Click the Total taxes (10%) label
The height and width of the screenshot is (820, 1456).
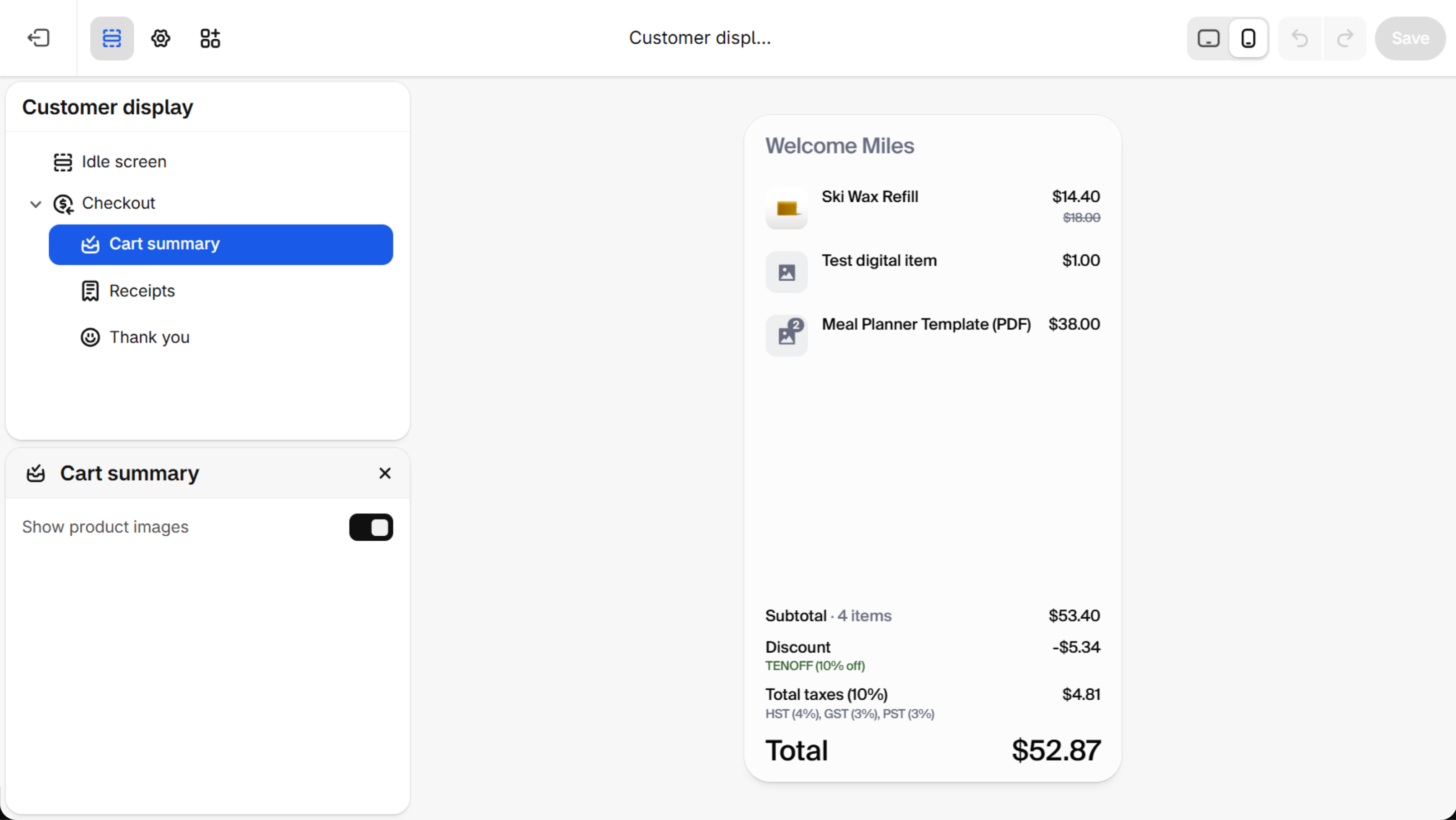pos(826,694)
